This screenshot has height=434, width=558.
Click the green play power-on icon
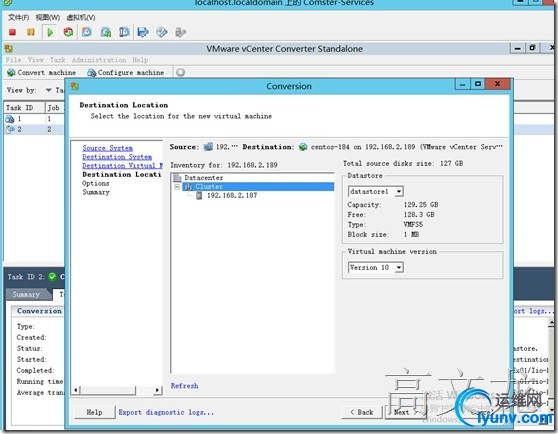point(50,32)
